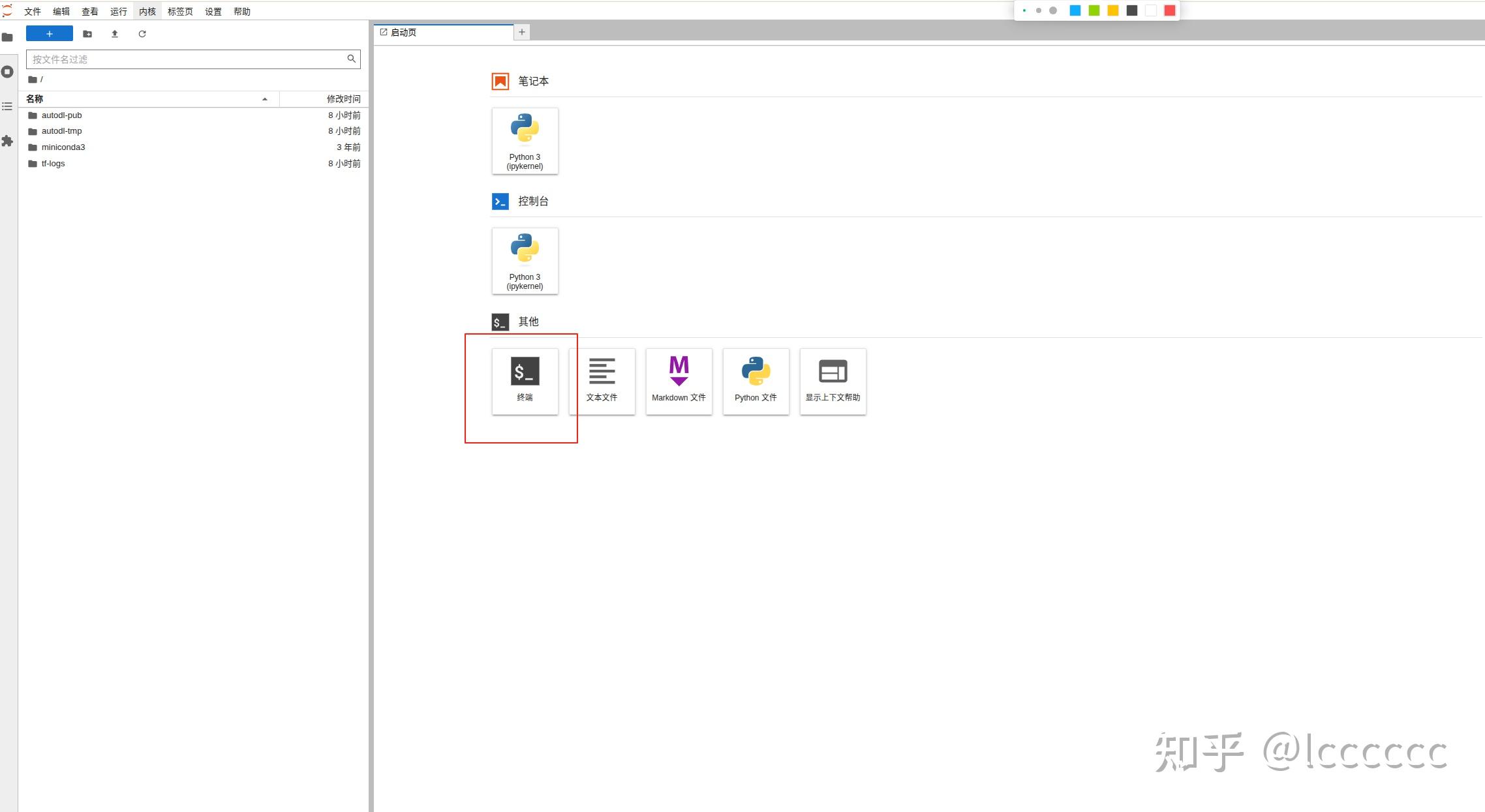Image resolution: width=1485 pixels, height=812 pixels.
Task: Create a new Python 文件
Action: (x=756, y=381)
